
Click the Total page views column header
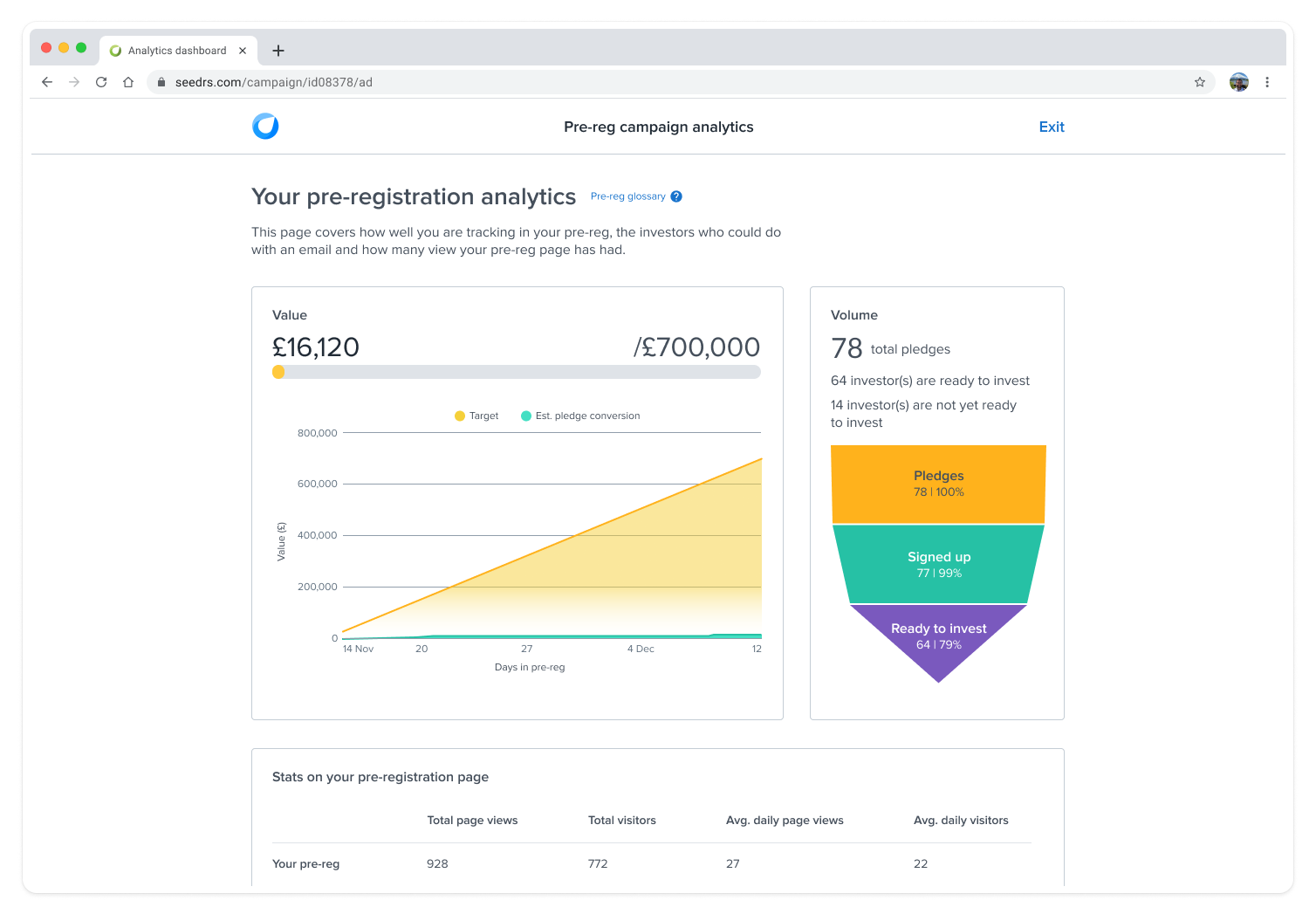tap(472, 820)
